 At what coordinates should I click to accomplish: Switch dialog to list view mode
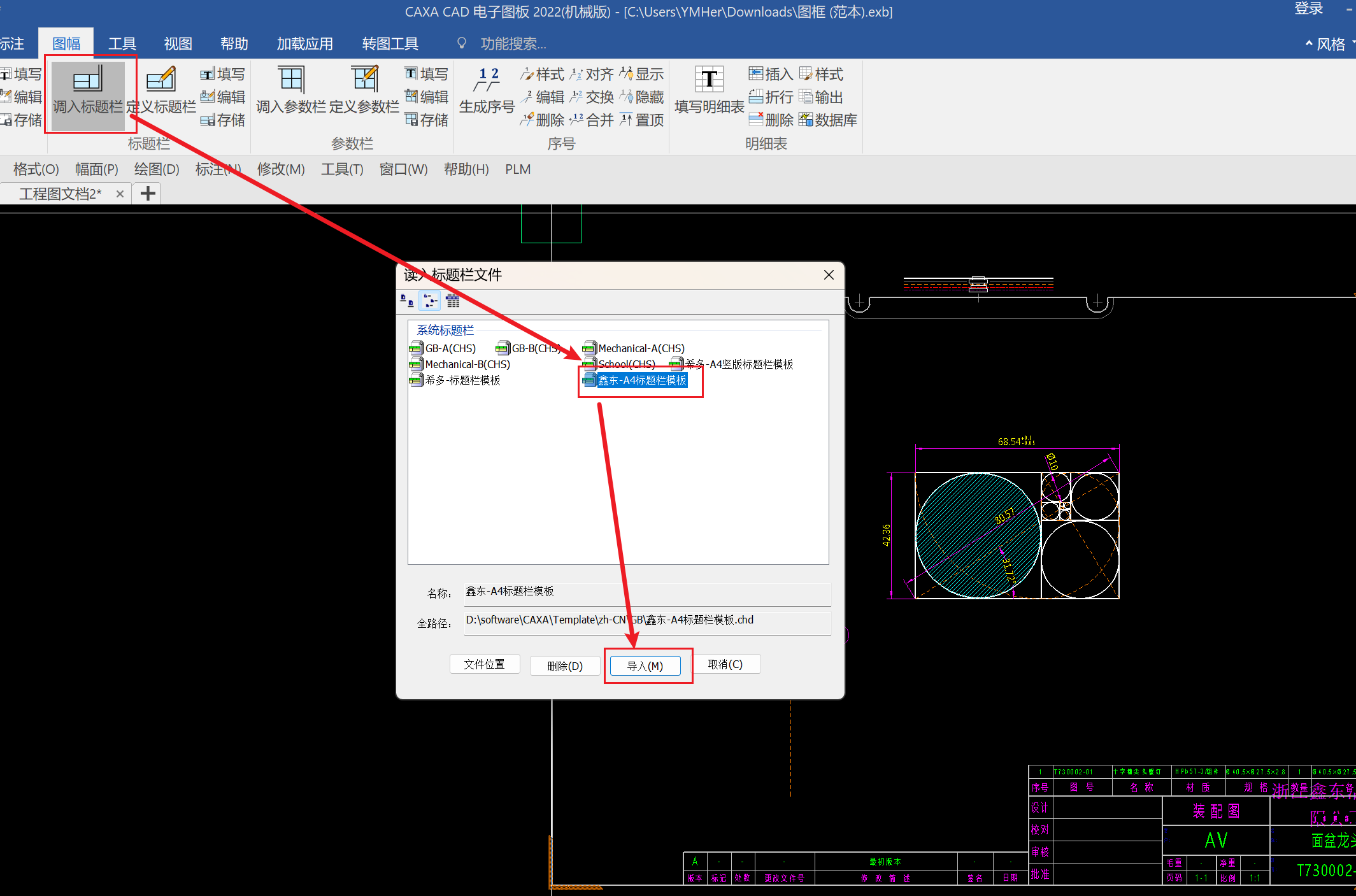(x=430, y=301)
